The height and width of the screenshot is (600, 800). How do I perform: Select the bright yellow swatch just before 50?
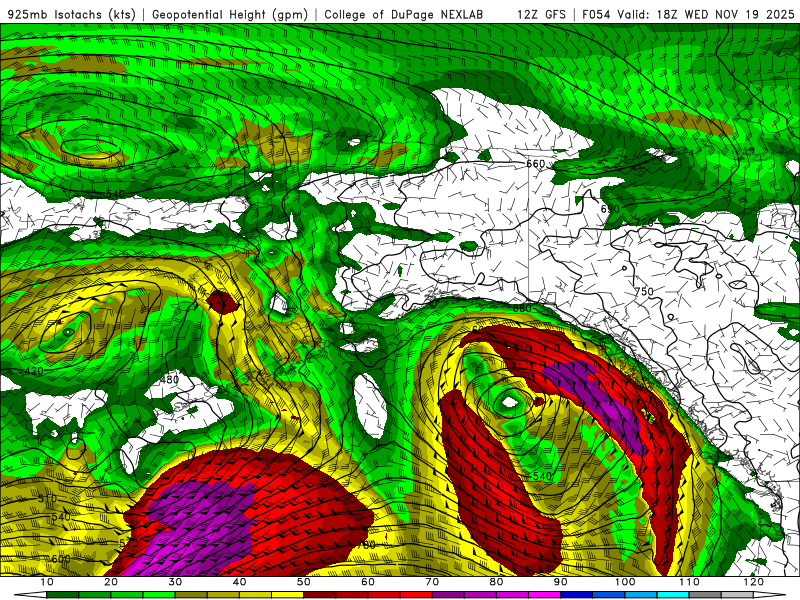(287, 595)
